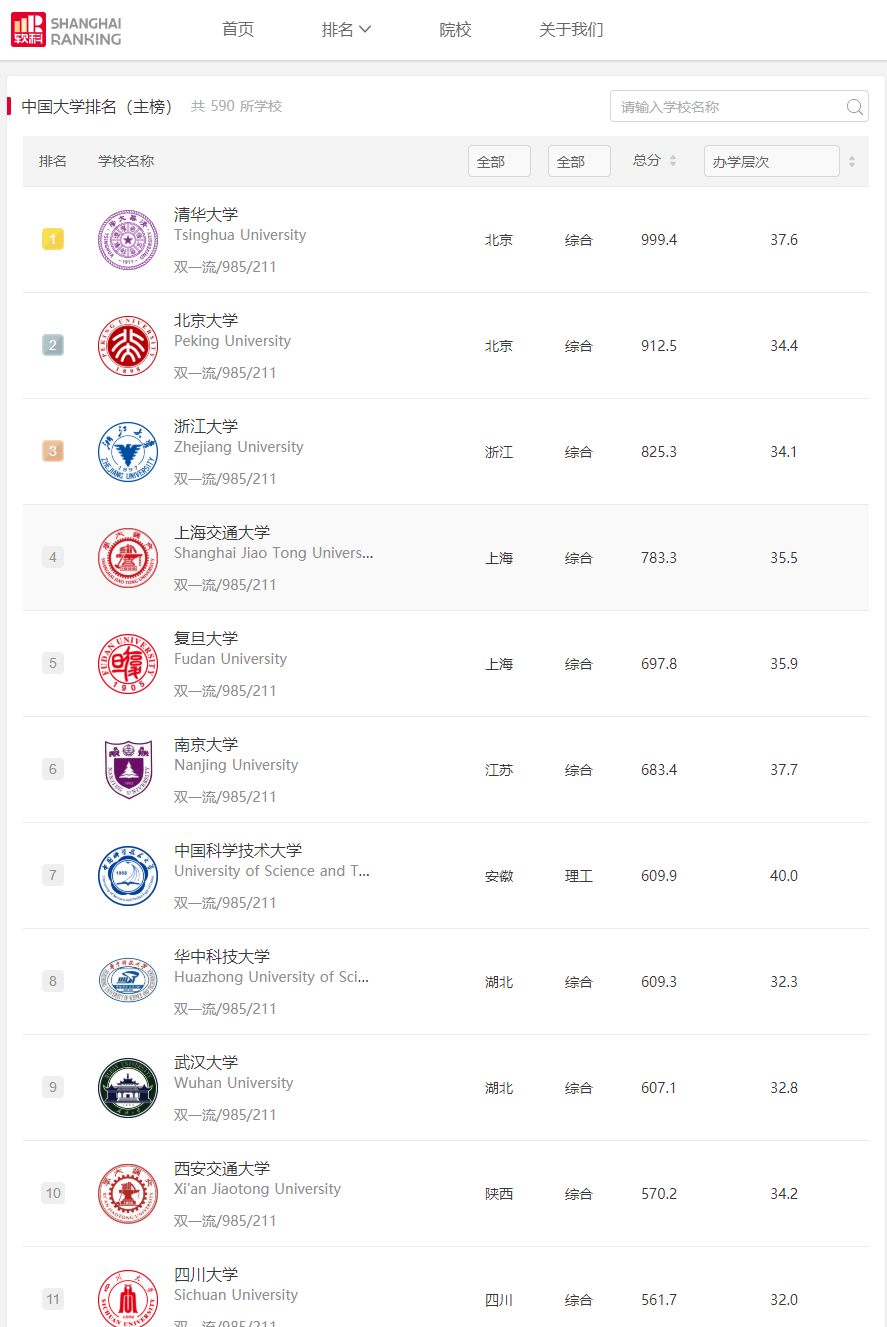Click the USTC blue round logo
The width and height of the screenshot is (887, 1327).
tap(128, 876)
